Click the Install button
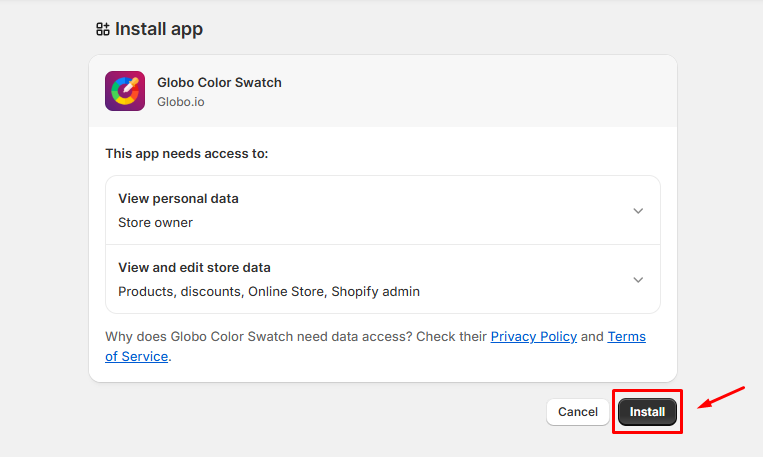The width and height of the screenshot is (763, 457). click(647, 412)
